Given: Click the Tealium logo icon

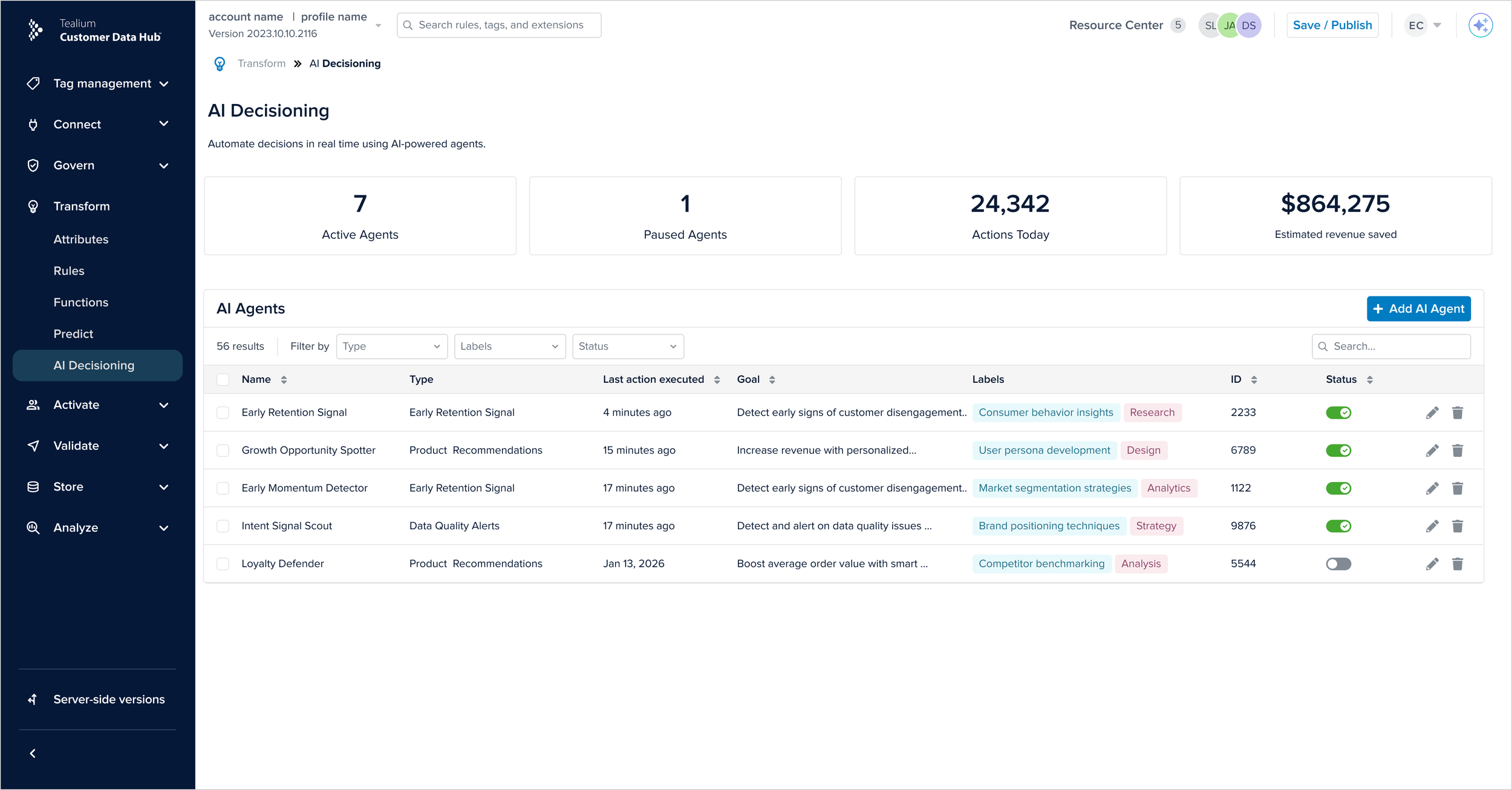Looking at the screenshot, I should 35,30.
